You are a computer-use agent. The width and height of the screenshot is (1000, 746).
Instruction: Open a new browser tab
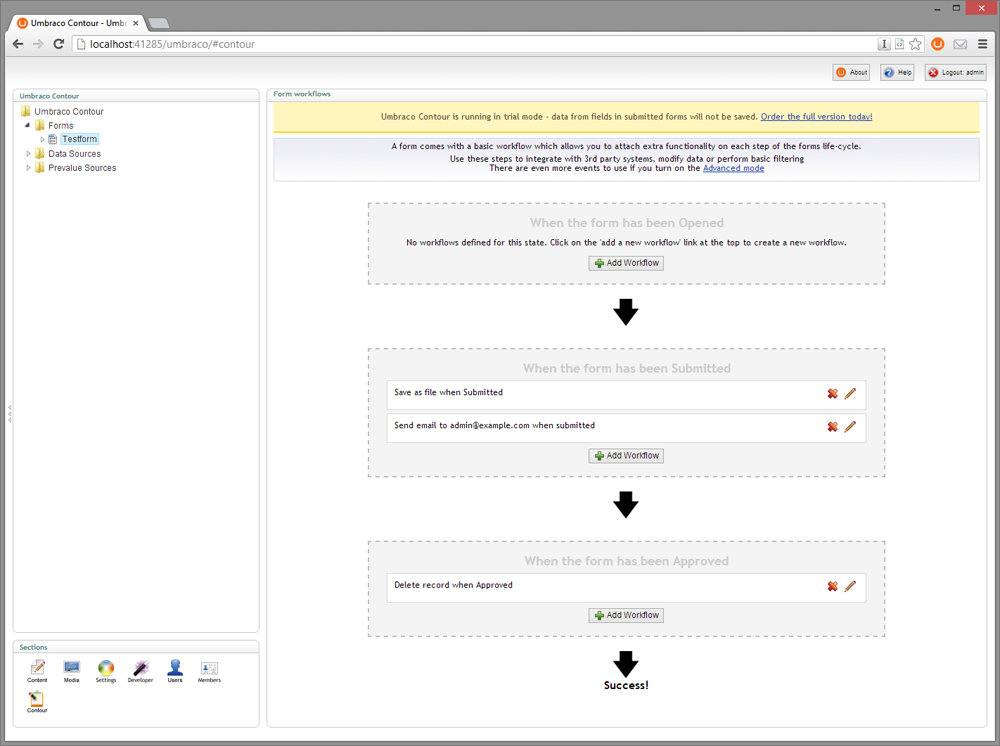coord(159,24)
